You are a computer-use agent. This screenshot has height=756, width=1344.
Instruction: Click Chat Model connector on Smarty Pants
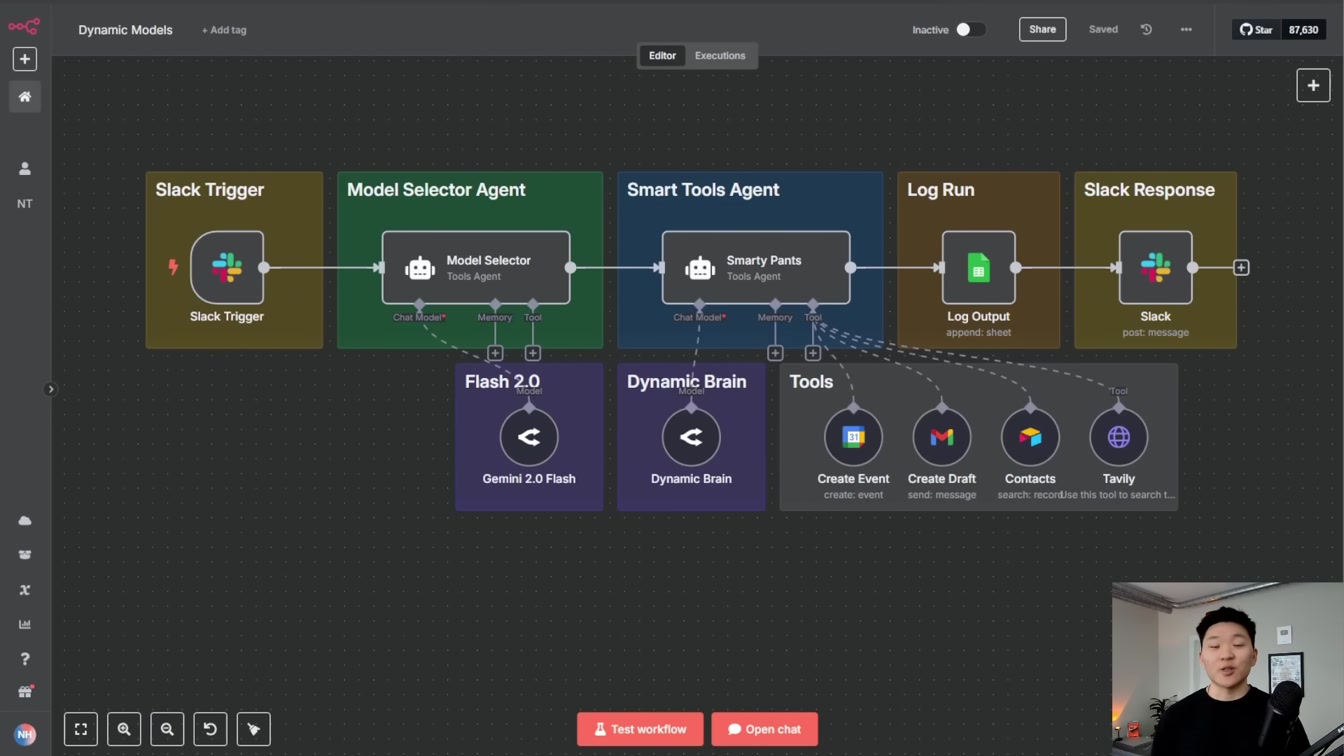(x=699, y=304)
